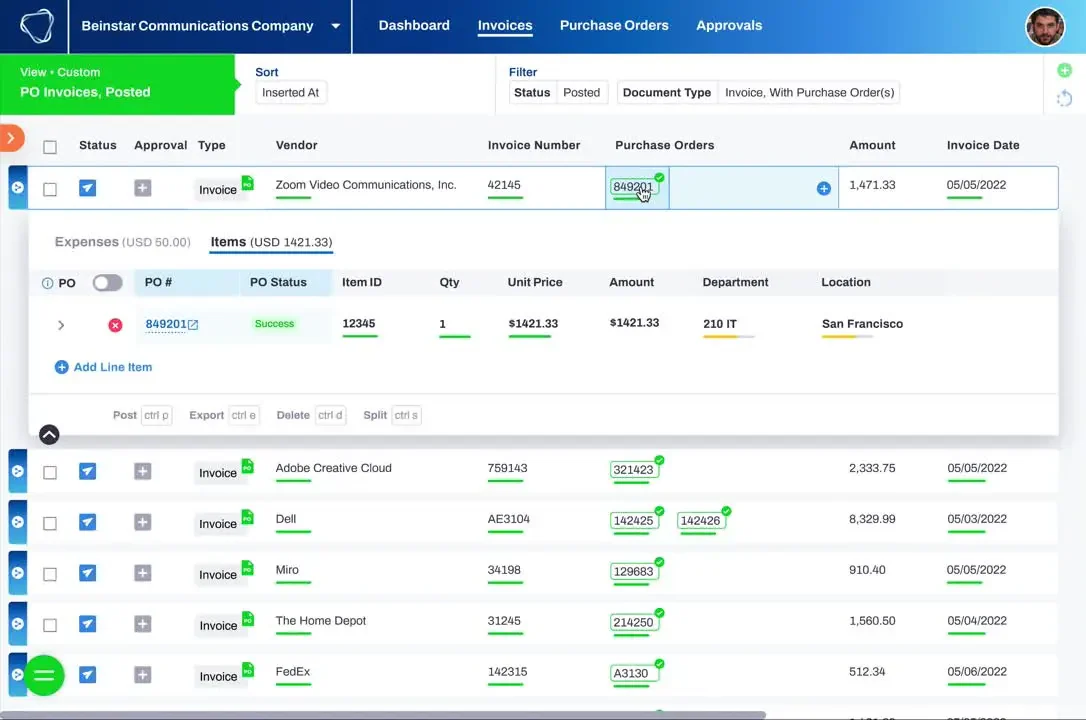This screenshot has width=1086, height=720.
Task: Expand PO 849201 line item chevron
Action: point(61,325)
